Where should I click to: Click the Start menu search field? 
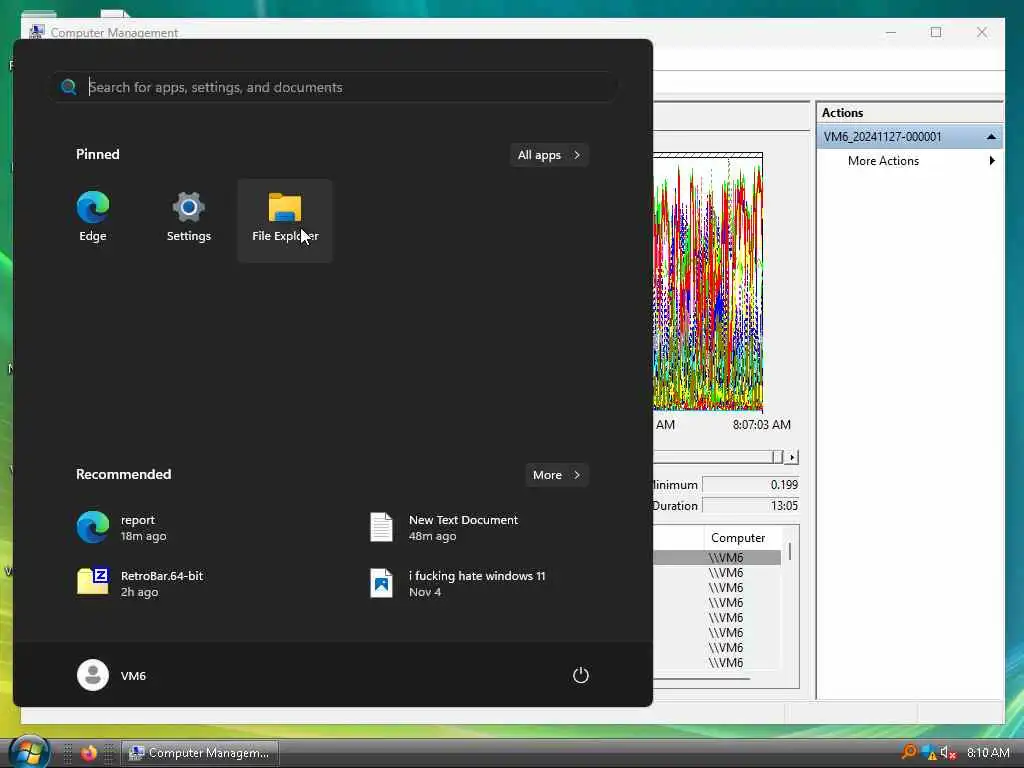pos(334,87)
